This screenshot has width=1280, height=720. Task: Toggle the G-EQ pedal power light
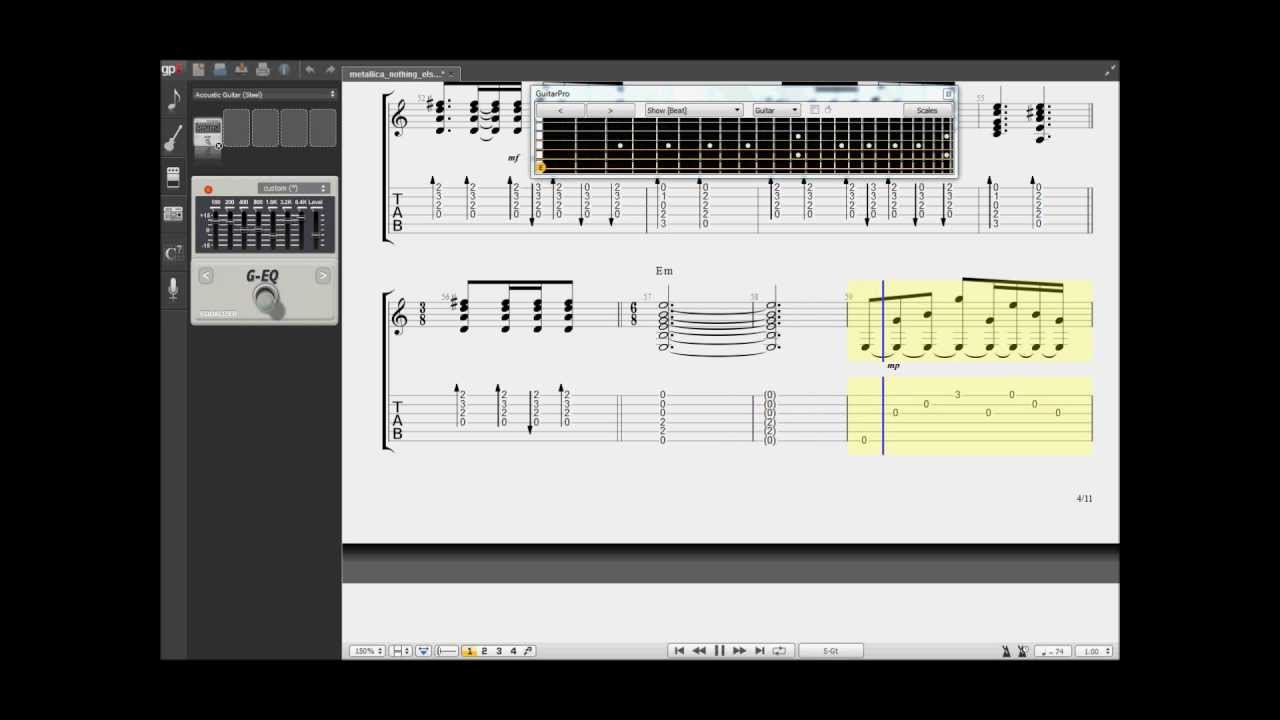208,189
